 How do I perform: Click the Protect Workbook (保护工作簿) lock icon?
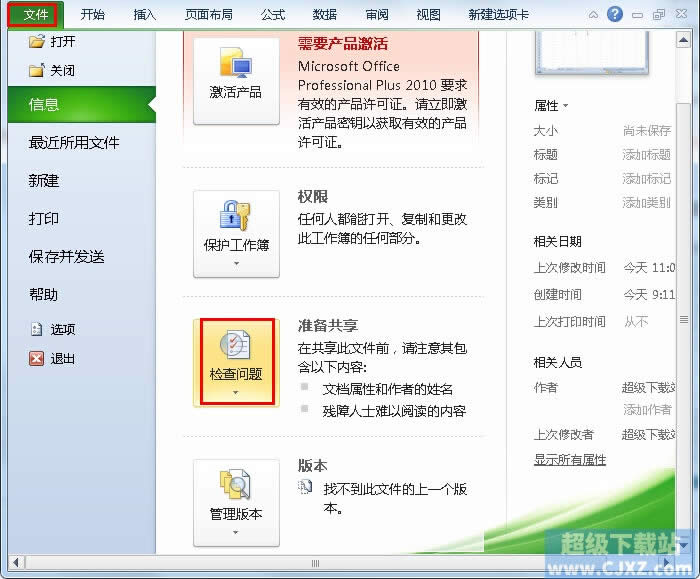click(235, 216)
